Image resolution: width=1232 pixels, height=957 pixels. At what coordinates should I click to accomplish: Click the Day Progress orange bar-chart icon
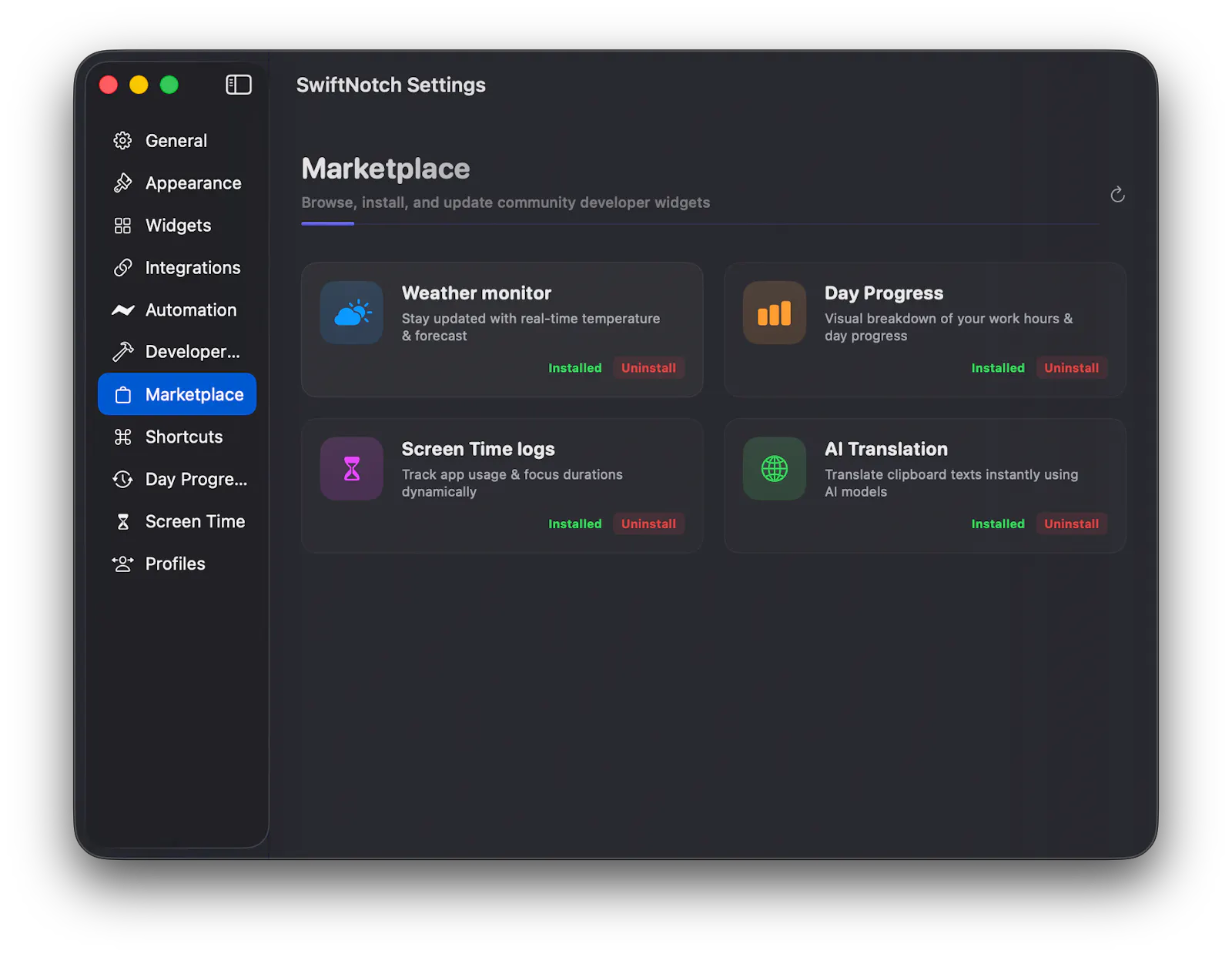[x=775, y=313]
